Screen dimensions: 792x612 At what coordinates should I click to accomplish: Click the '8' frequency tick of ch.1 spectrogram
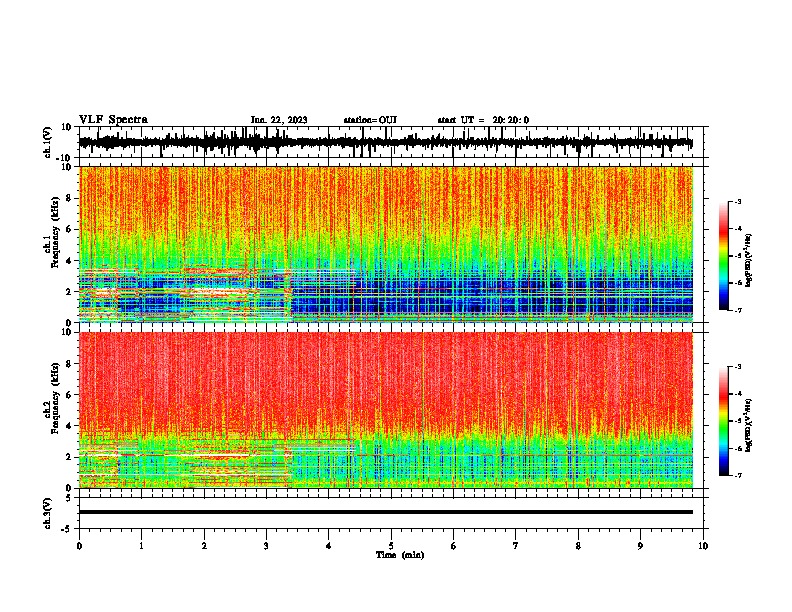(69, 198)
